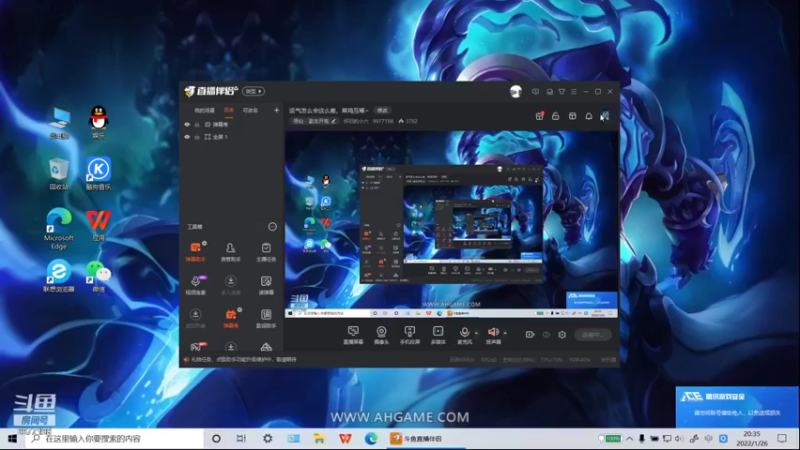Image resolution: width=800 pixels, height=450 pixels.
Task: Open the 读弹幕 tool
Action: coord(266,284)
